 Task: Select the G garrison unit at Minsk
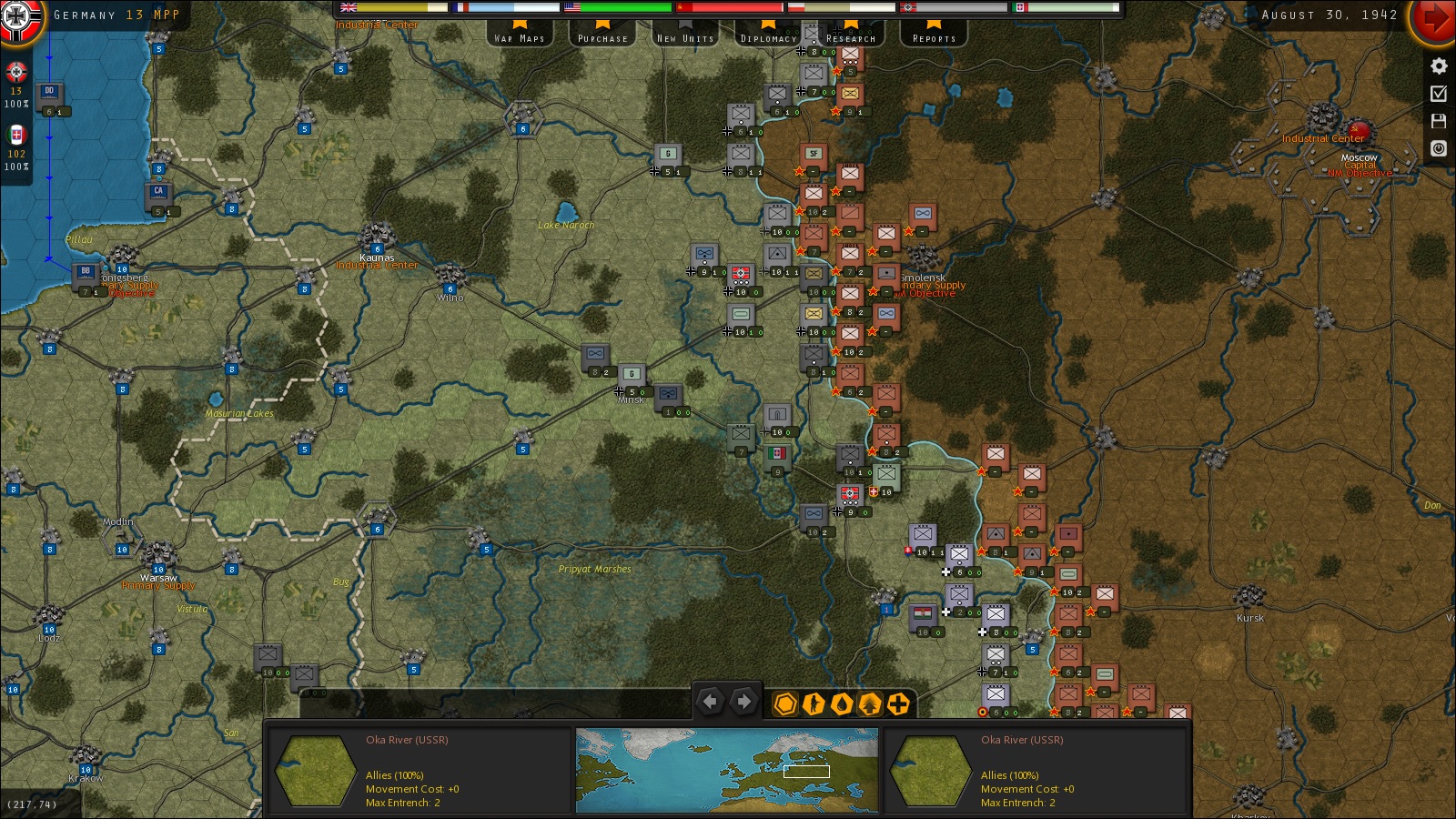(632, 374)
